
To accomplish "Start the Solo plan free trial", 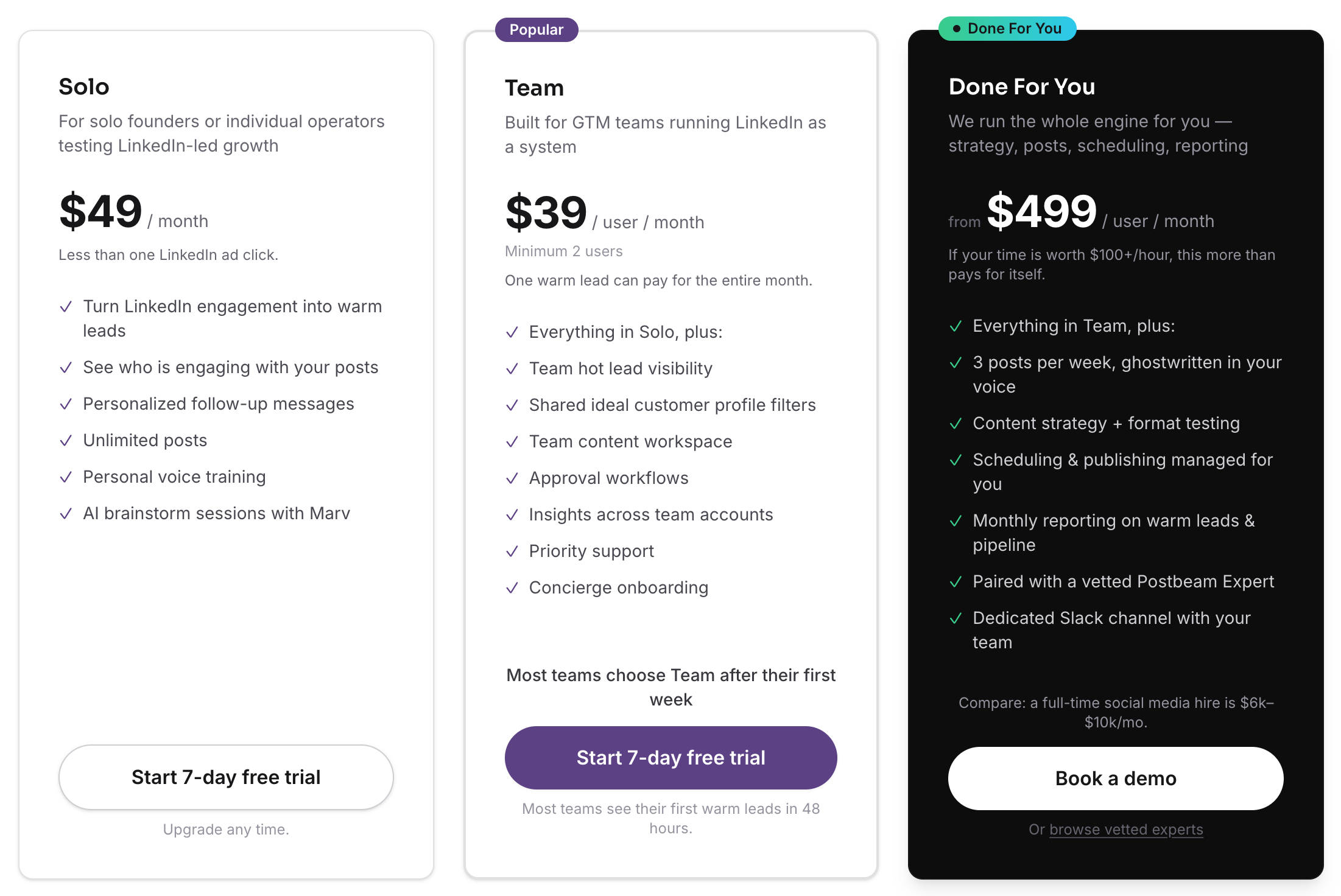I will [226, 777].
